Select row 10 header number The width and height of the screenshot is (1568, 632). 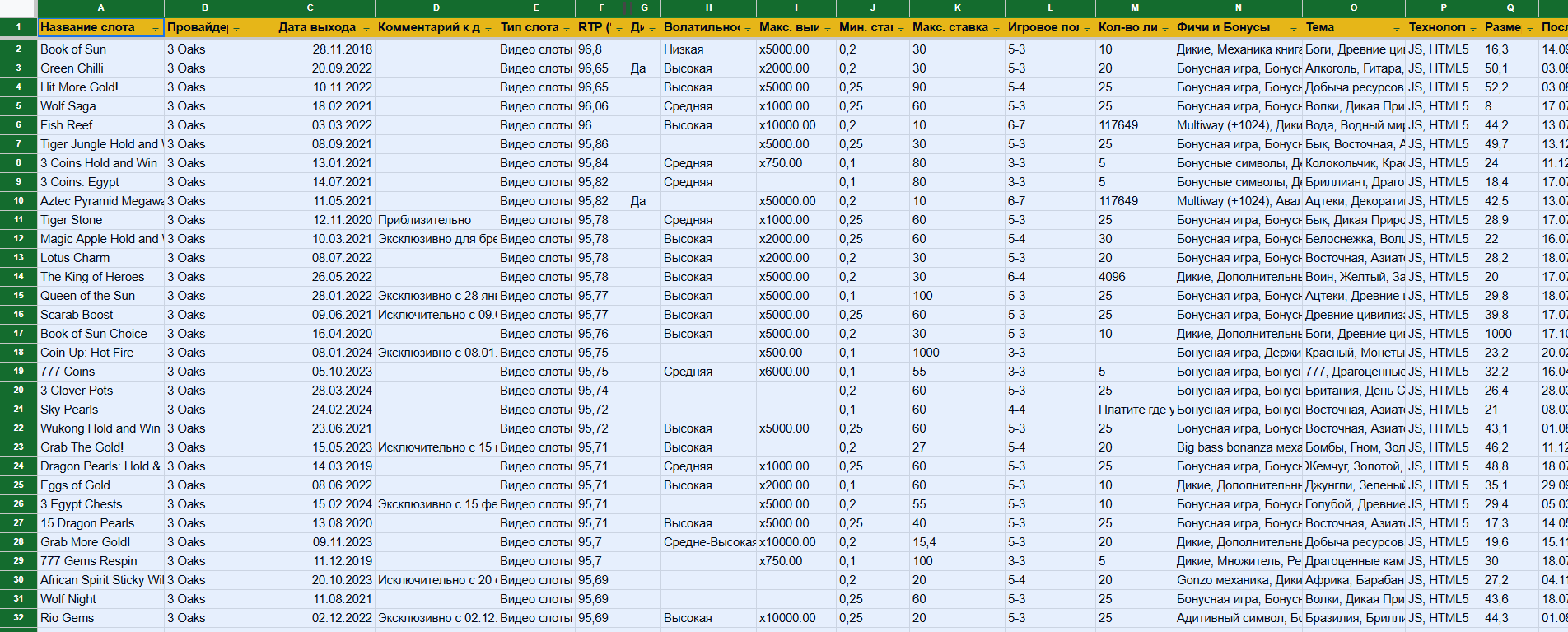(x=18, y=200)
